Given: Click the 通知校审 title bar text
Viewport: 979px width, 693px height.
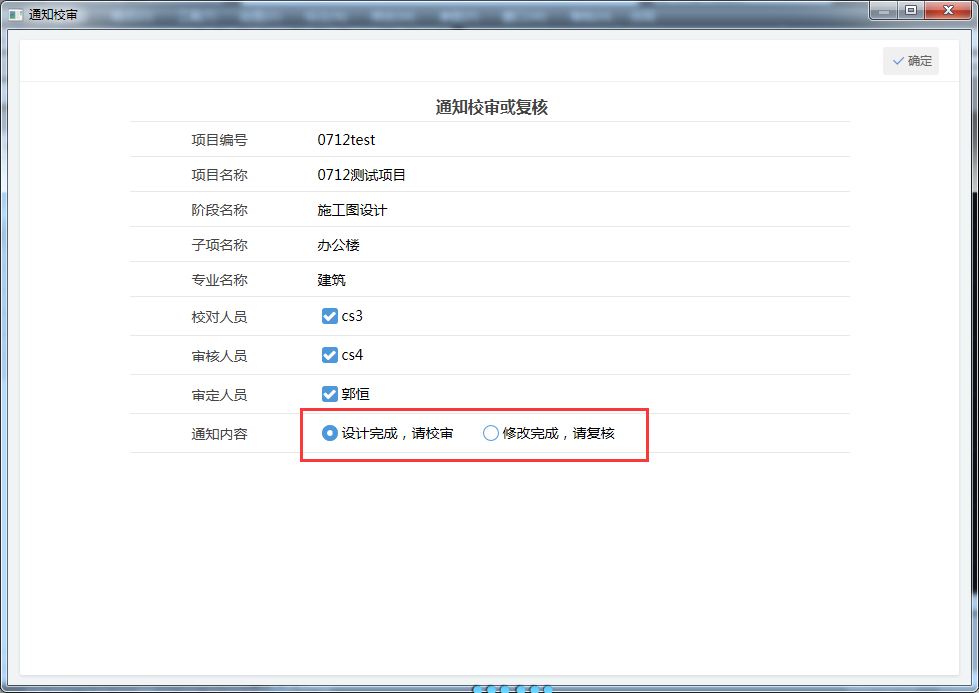Looking at the screenshot, I should [x=53, y=15].
